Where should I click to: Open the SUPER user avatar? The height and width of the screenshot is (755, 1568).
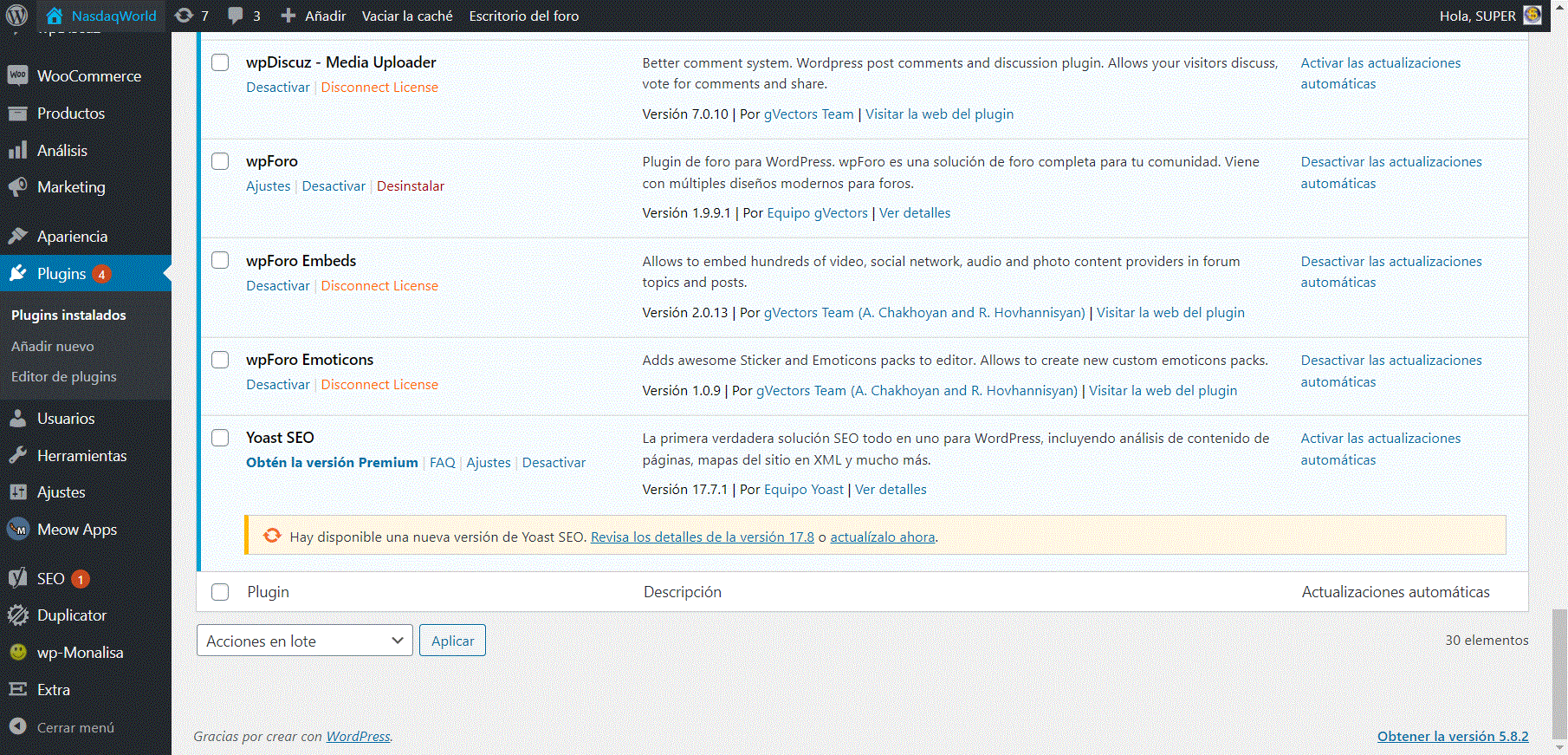[x=1532, y=16]
